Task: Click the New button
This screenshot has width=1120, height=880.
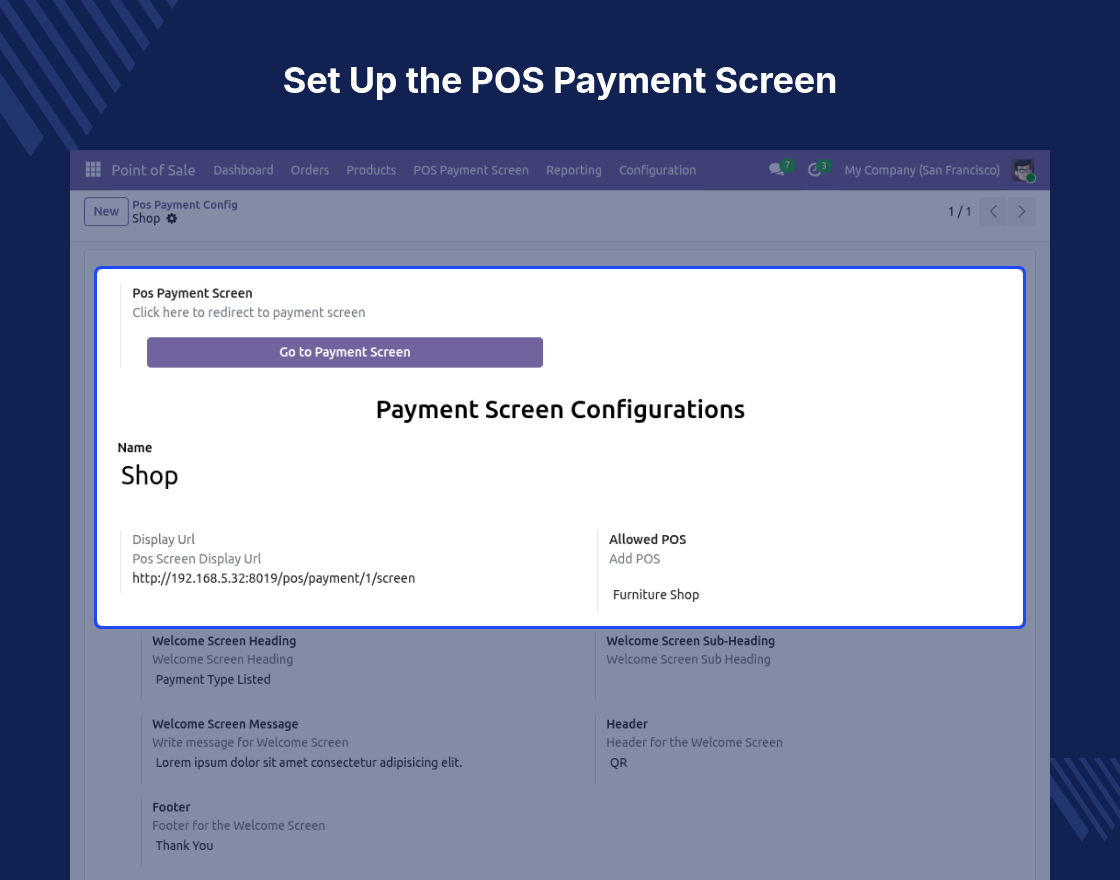Action: [106, 211]
